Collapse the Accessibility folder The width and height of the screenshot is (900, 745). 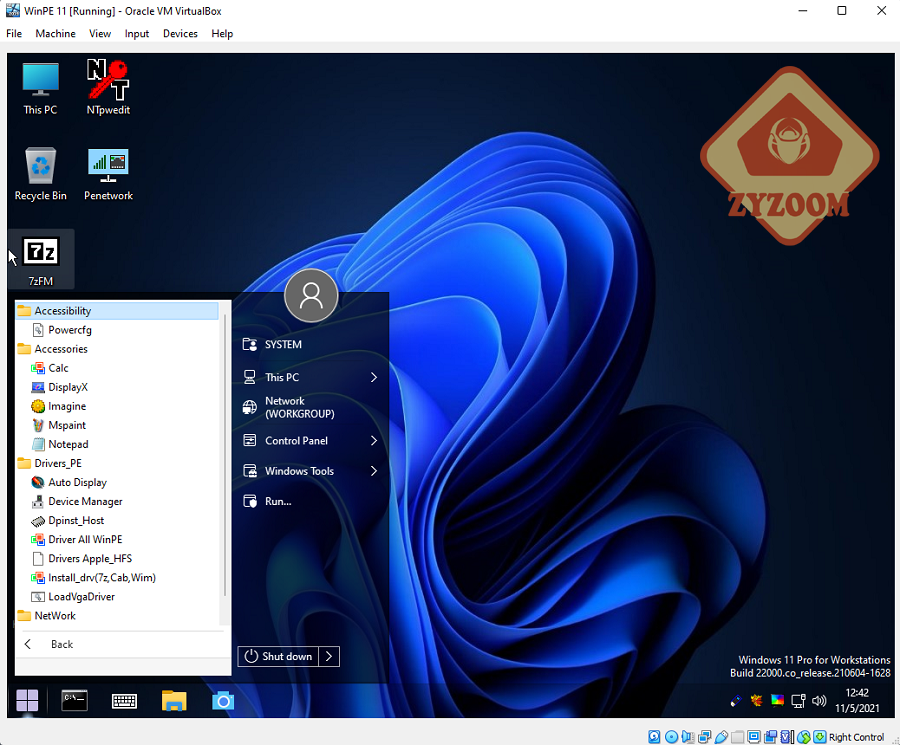(117, 311)
